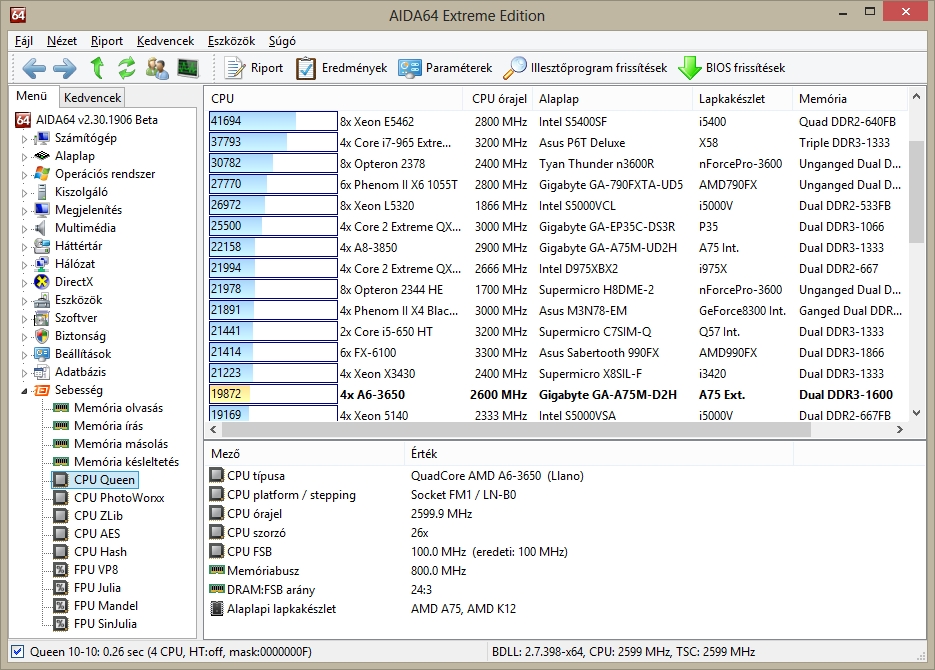Click Illesztőprogram frissítések
935x670 pixels.
(585, 68)
